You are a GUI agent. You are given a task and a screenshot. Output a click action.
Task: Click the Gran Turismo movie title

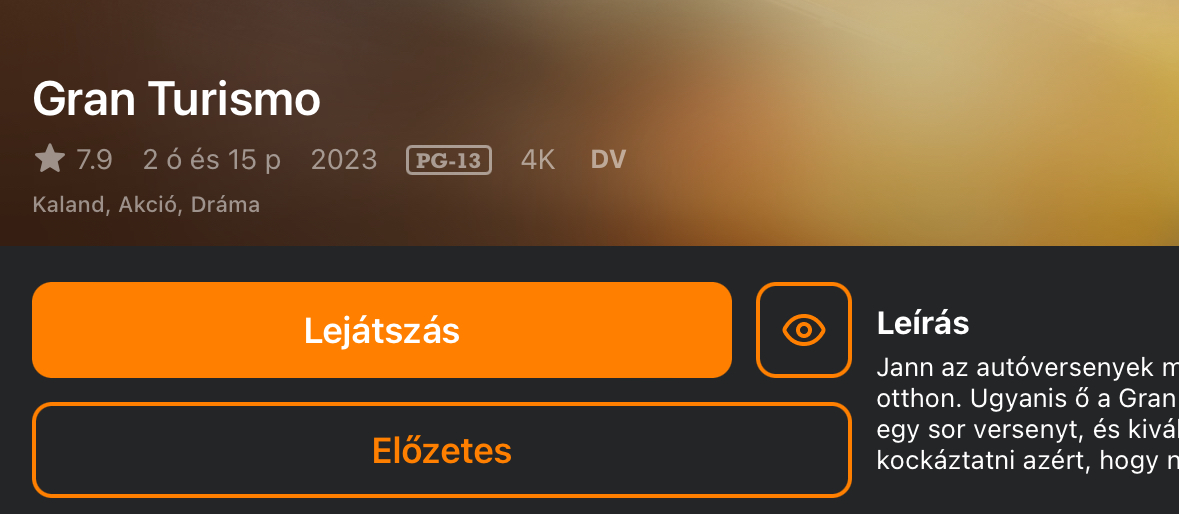pos(177,98)
